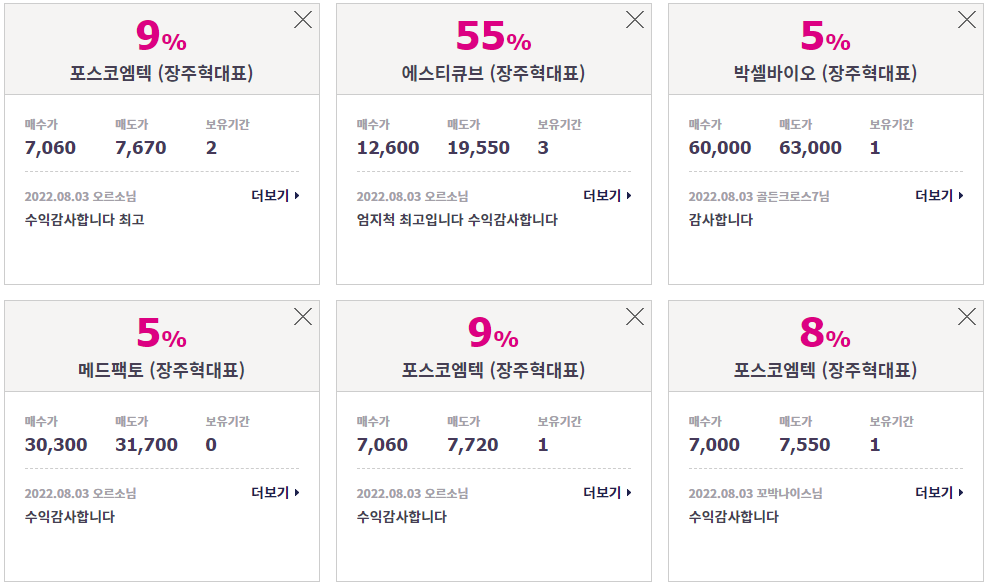Close the 9% 포스코엠텍 card with 매도가 7,670
The height and width of the screenshot is (585, 987).
tap(303, 20)
